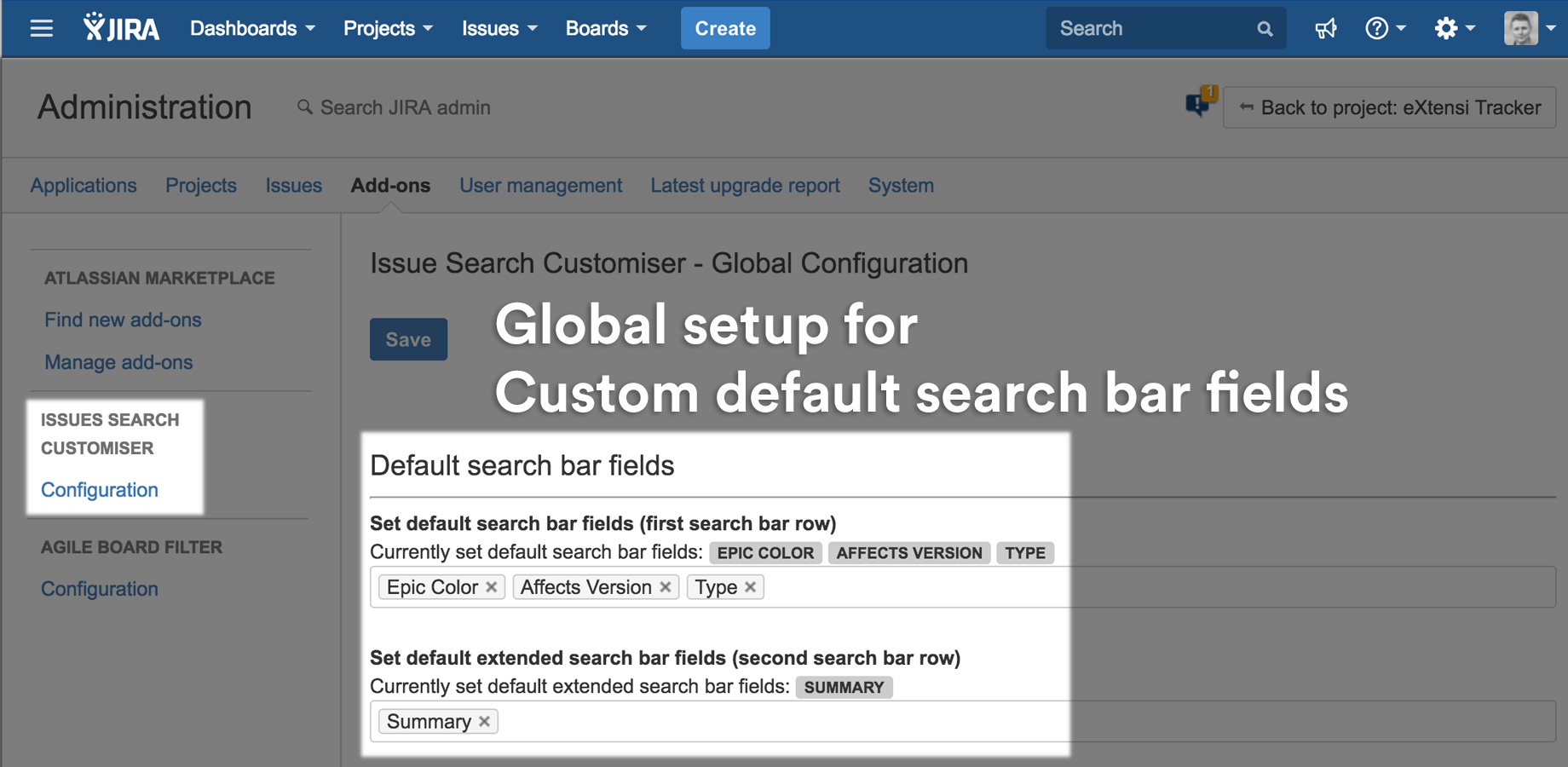Open the Latest upgrade report tab

tap(745, 185)
